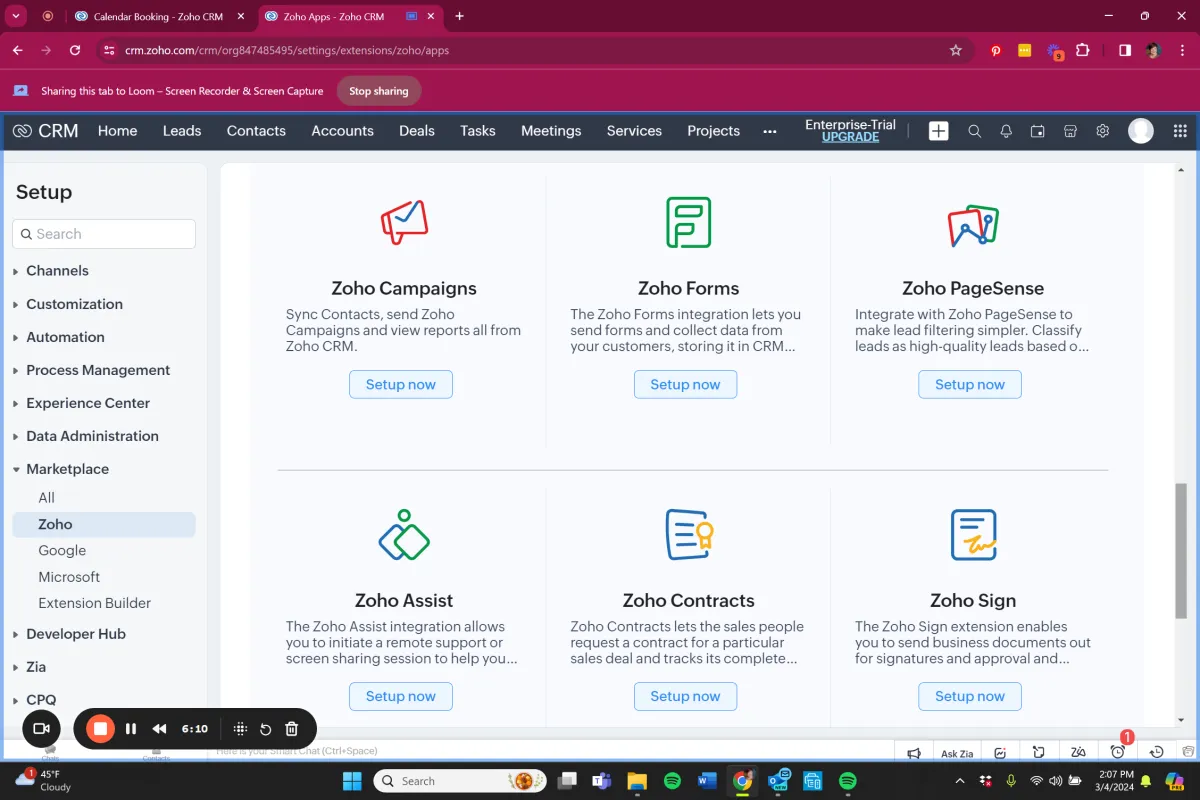Screen dimensions: 1200x800
Task: Click the announcements megaphone icon in bottom bar
Action: click(x=914, y=753)
